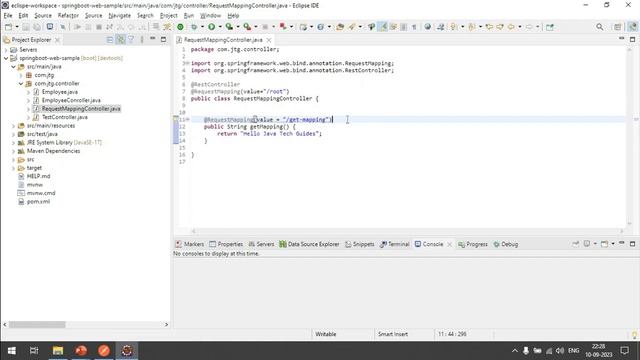The height and width of the screenshot is (360, 640).
Task: Expand Maven Dependencies node
Action: pyautogui.click(x=13, y=151)
